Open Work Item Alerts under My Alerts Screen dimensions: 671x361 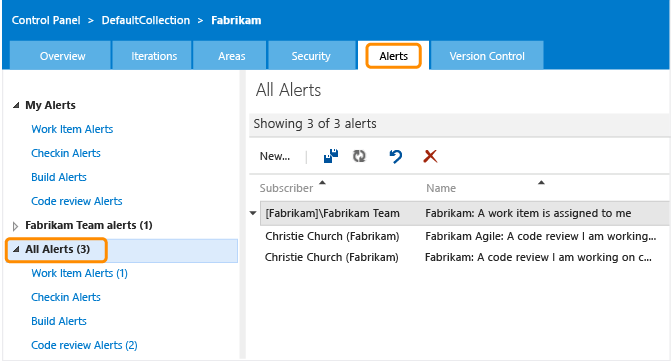point(72,129)
